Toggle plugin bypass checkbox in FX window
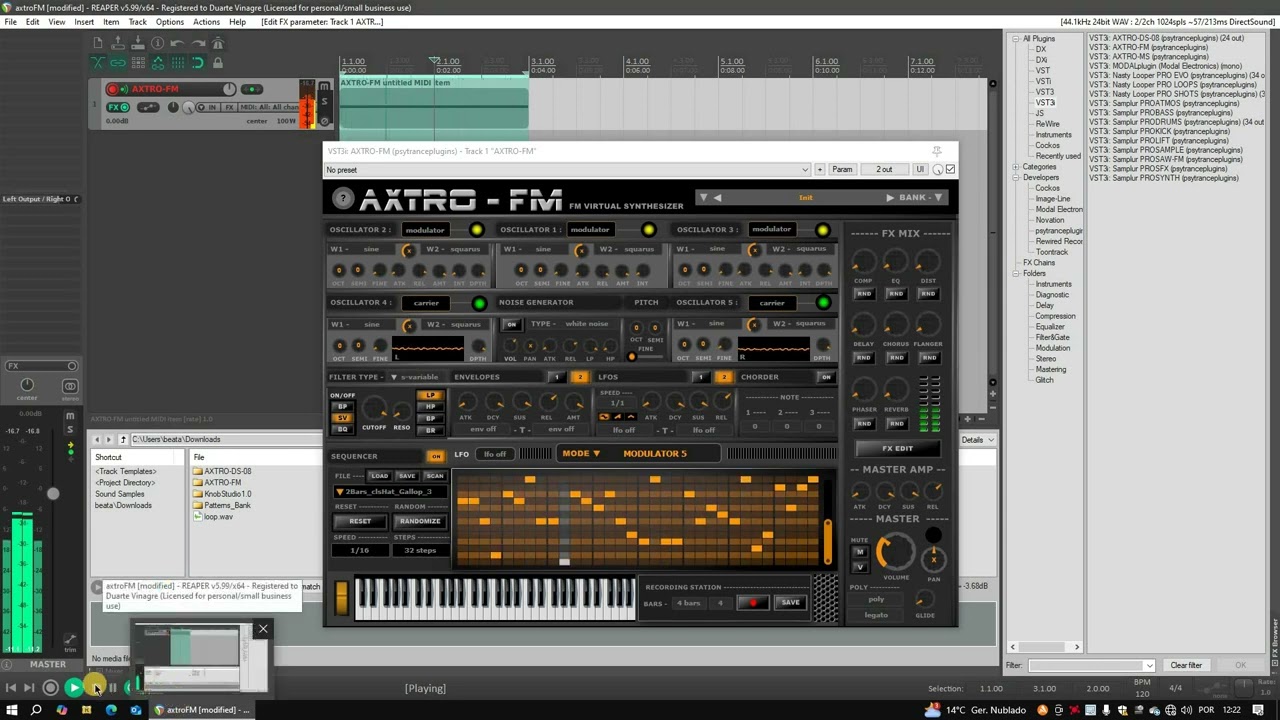Viewport: 1280px width, 720px height. 950,170
